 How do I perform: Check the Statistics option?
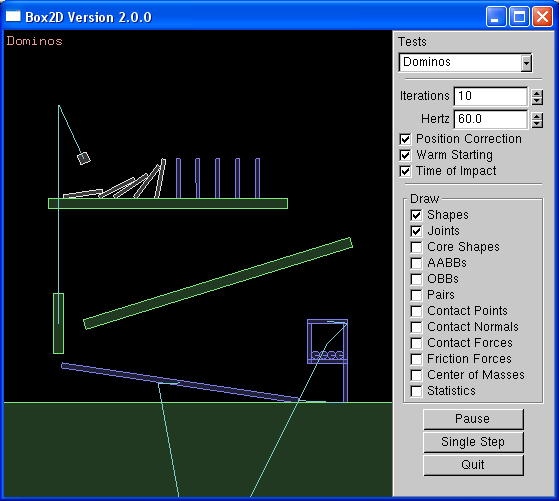[x=416, y=391]
